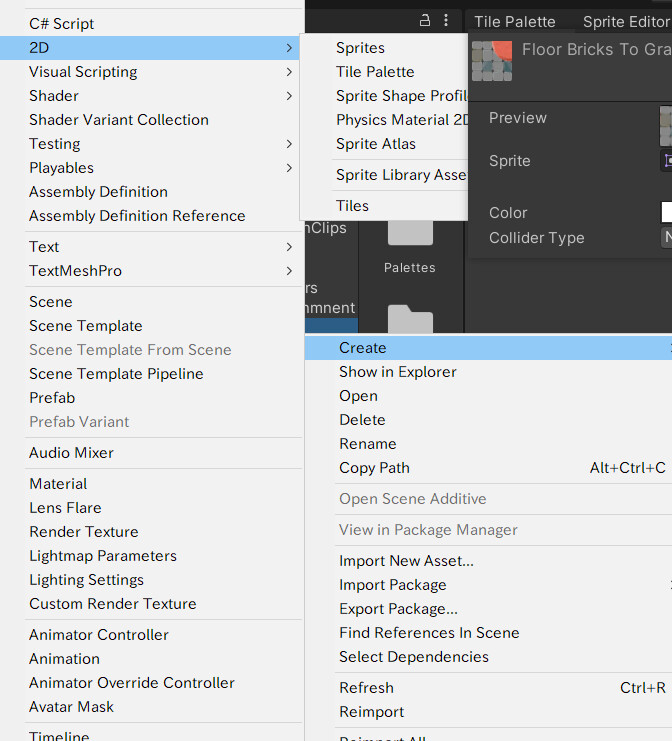Image resolution: width=672 pixels, height=741 pixels.
Task: Expand the TextMeshPro submenu arrow
Action: (289, 271)
